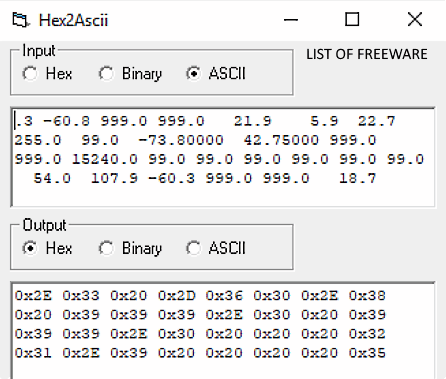This screenshot has height=379, width=446.
Task: Maximize the Hex2Ascii window
Action: [x=352, y=19]
